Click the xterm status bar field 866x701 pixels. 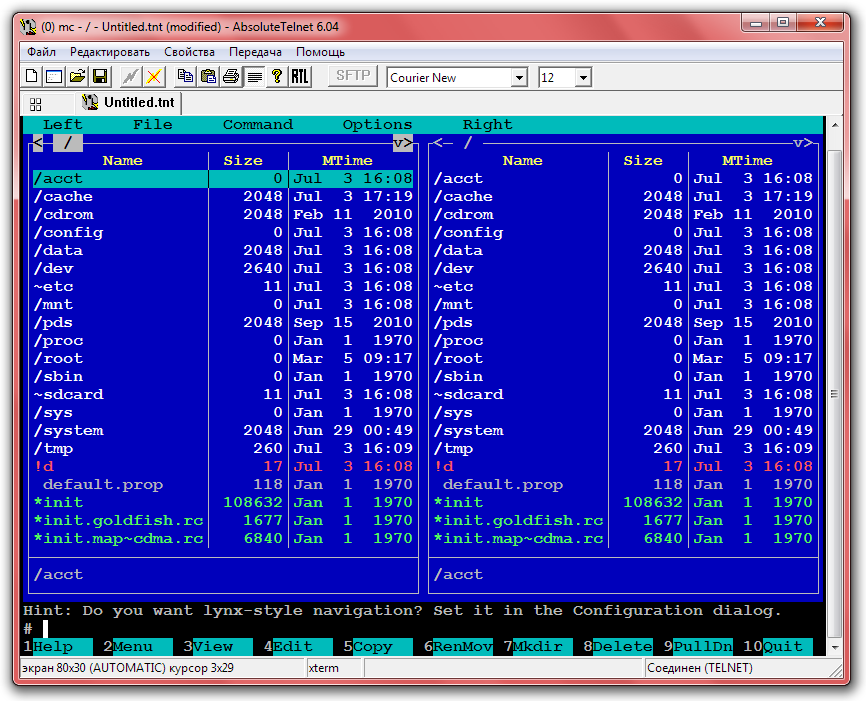tap(334, 668)
